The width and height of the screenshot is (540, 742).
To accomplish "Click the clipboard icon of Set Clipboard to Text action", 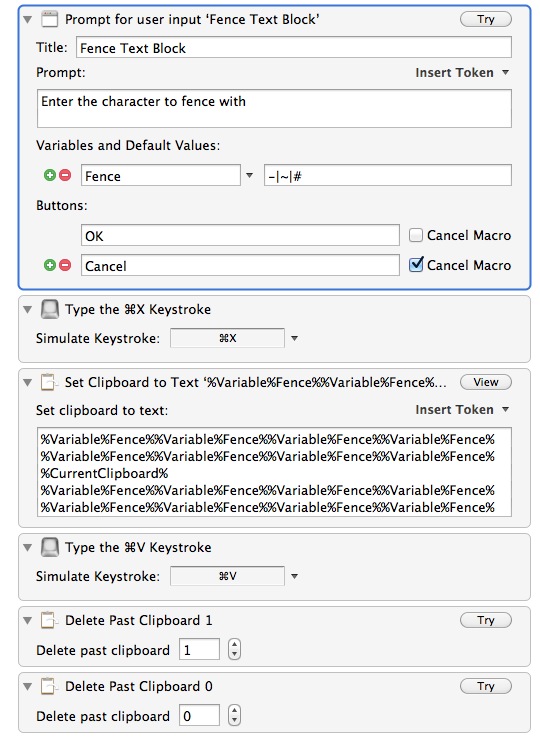I will [x=48, y=382].
